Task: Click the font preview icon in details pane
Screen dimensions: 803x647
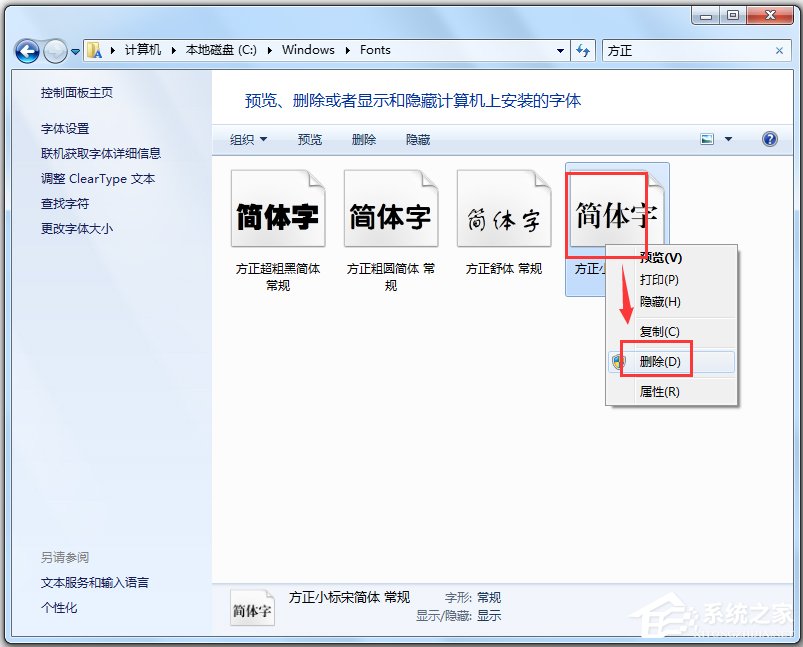Action: (x=252, y=608)
